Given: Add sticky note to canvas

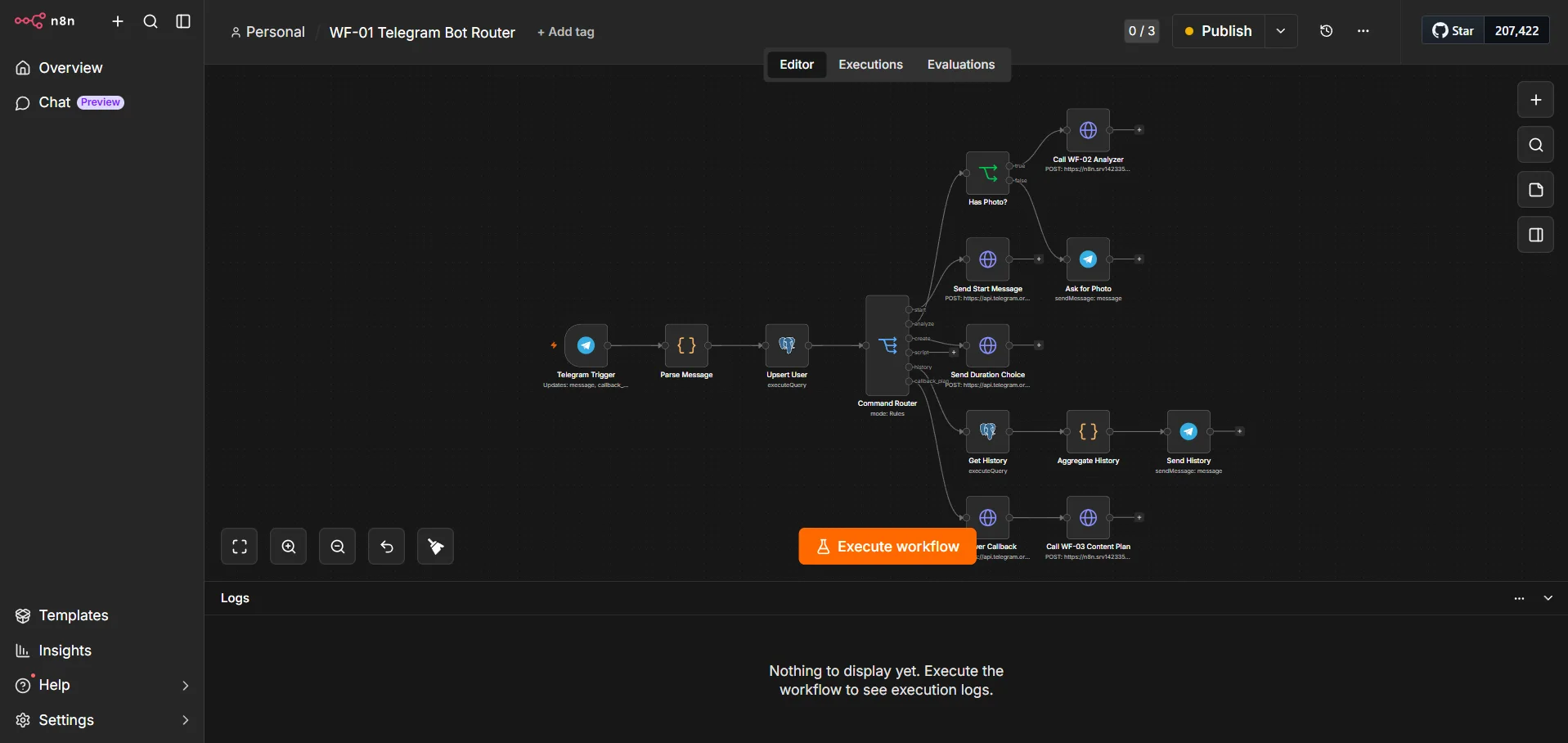Looking at the screenshot, I should click(1535, 190).
